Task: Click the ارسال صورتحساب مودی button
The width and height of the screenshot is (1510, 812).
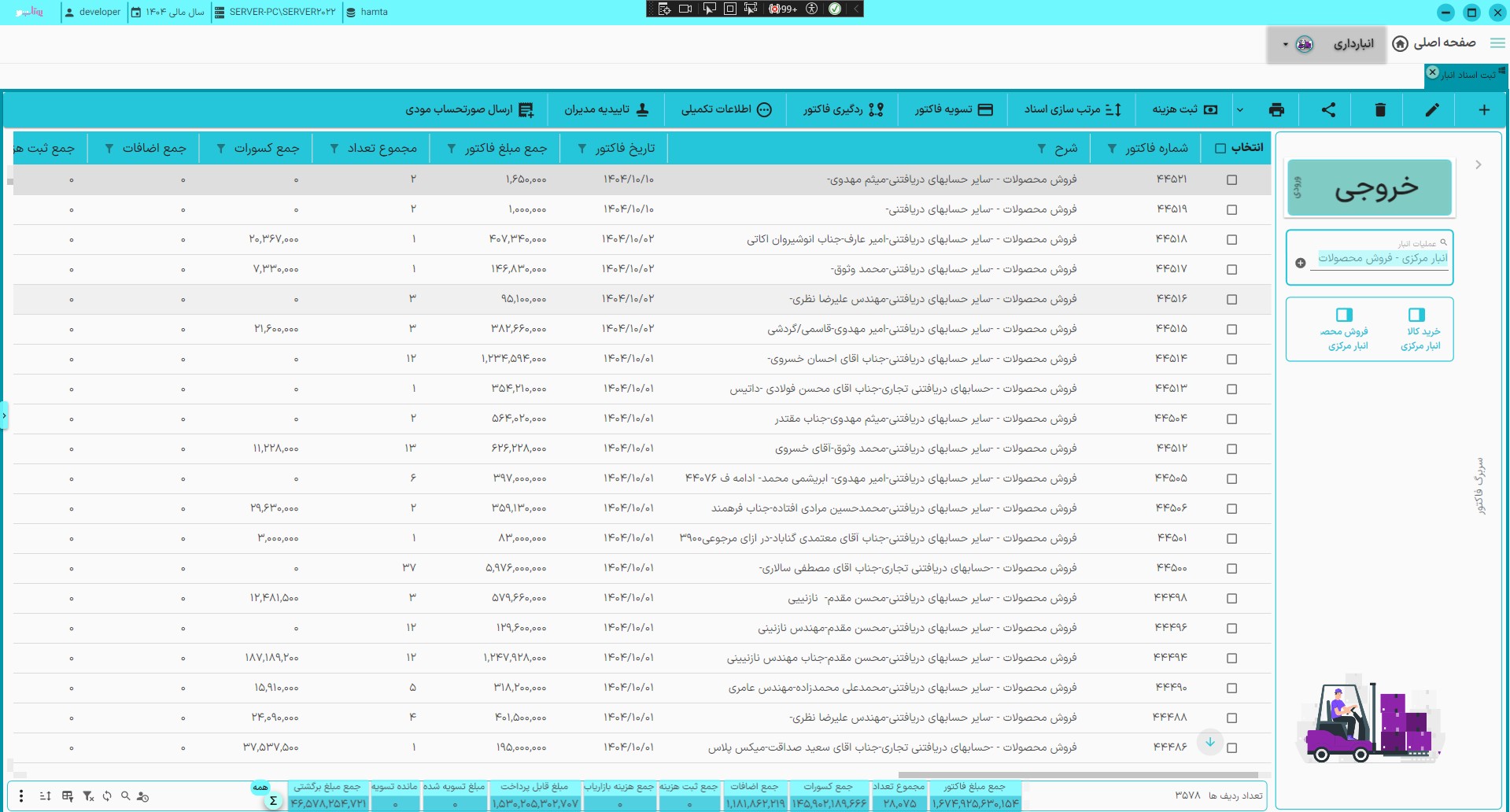Action: click(x=469, y=110)
